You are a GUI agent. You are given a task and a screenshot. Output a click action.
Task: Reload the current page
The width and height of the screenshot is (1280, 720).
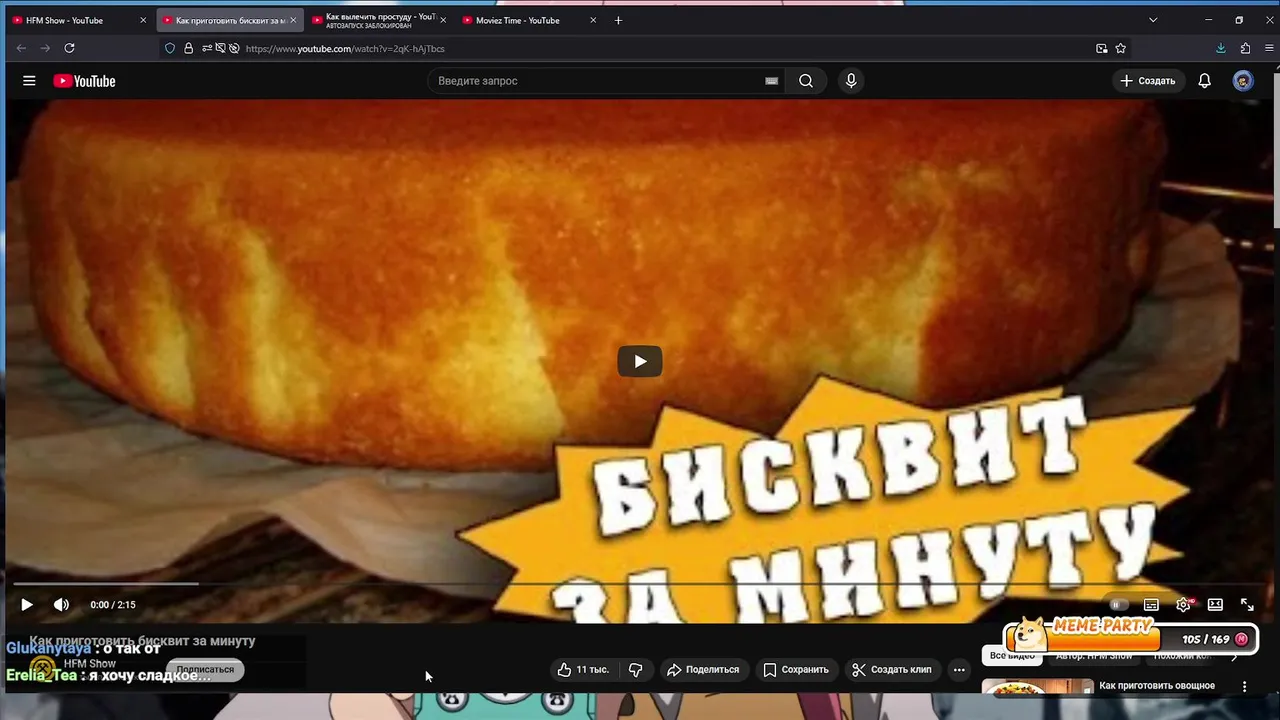69,48
